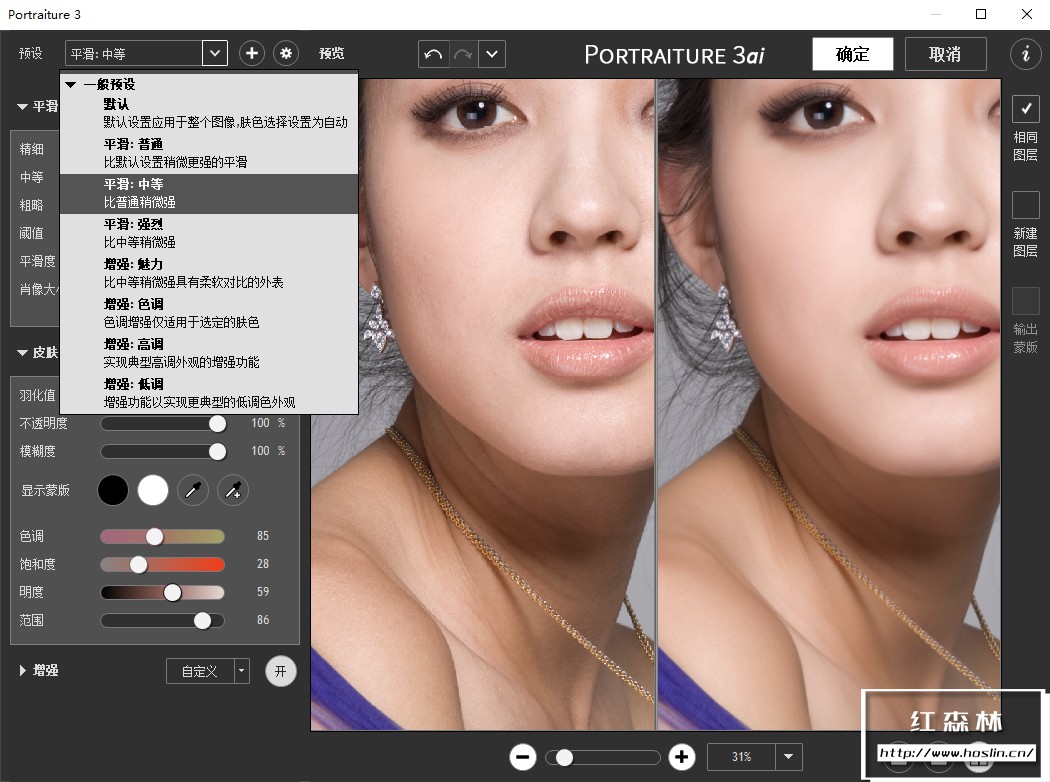Zoom in with plus button
1050x782 pixels.
tap(682, 757)
